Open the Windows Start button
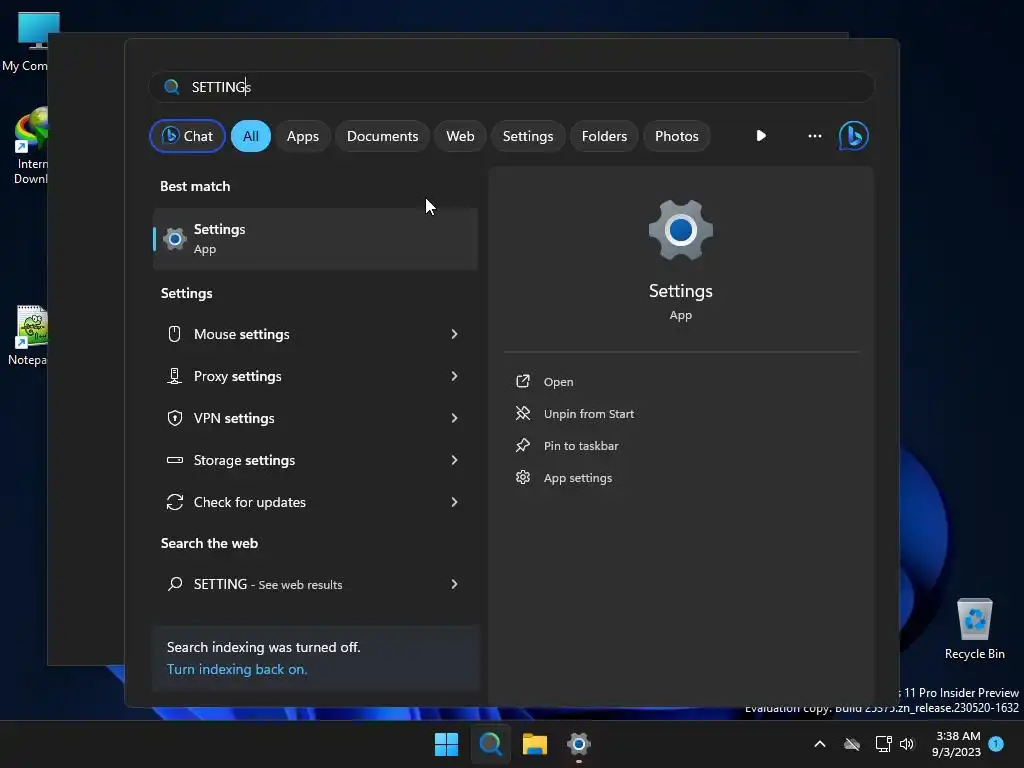The height and width of the screenshot is (768, 1024). [x=447, y=744]
